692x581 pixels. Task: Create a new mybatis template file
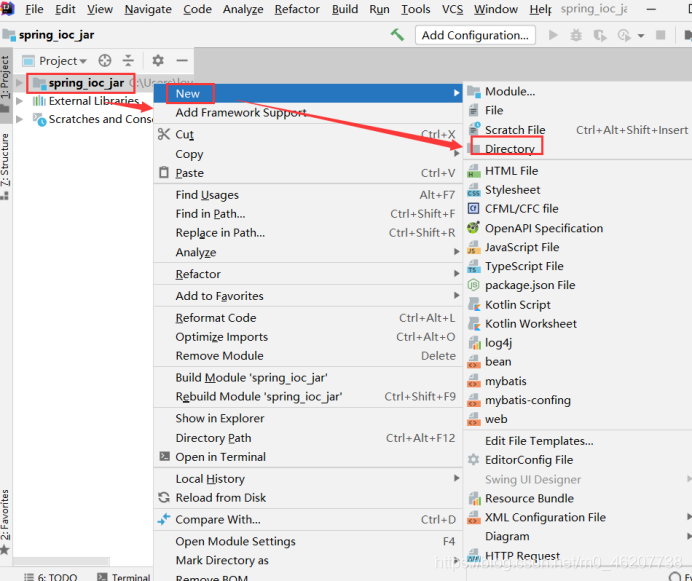point(578,381)
